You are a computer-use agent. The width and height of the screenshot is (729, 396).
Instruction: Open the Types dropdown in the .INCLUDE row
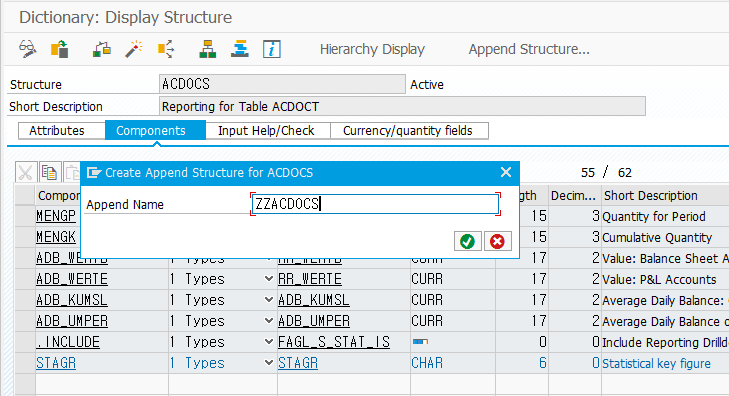coord(268,342)
